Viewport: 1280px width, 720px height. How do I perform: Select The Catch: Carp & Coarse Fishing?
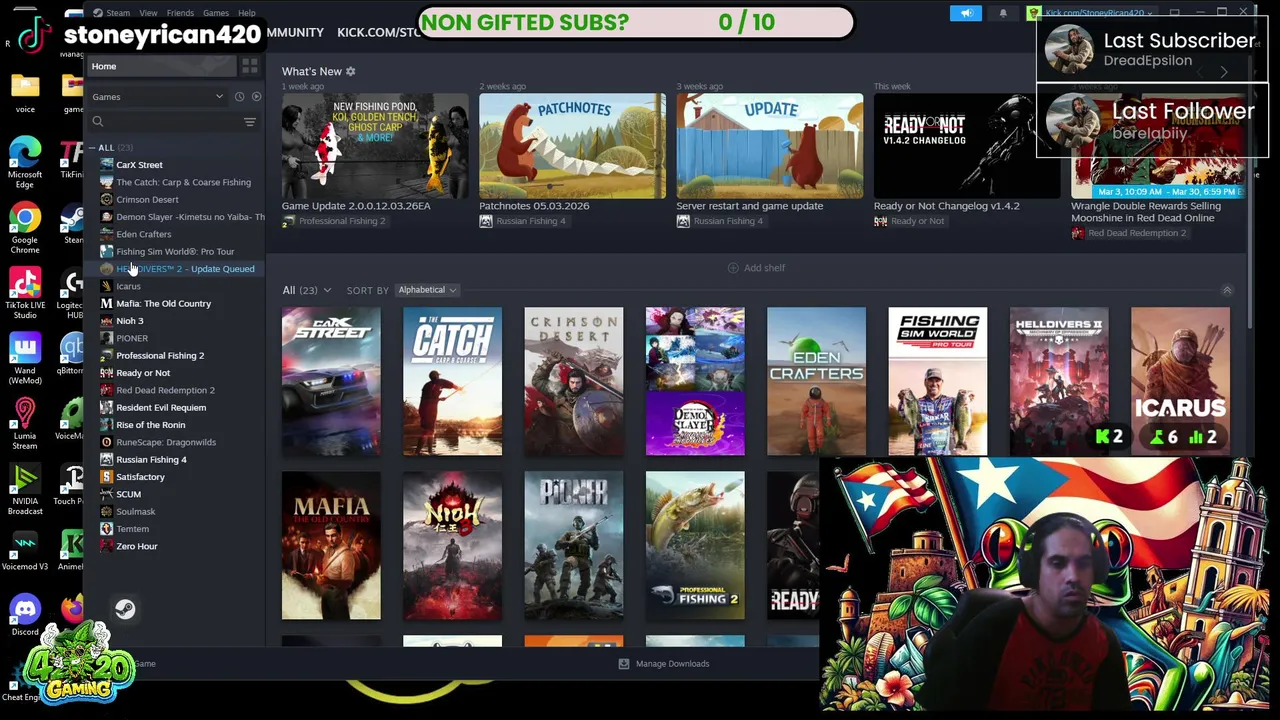183,182
